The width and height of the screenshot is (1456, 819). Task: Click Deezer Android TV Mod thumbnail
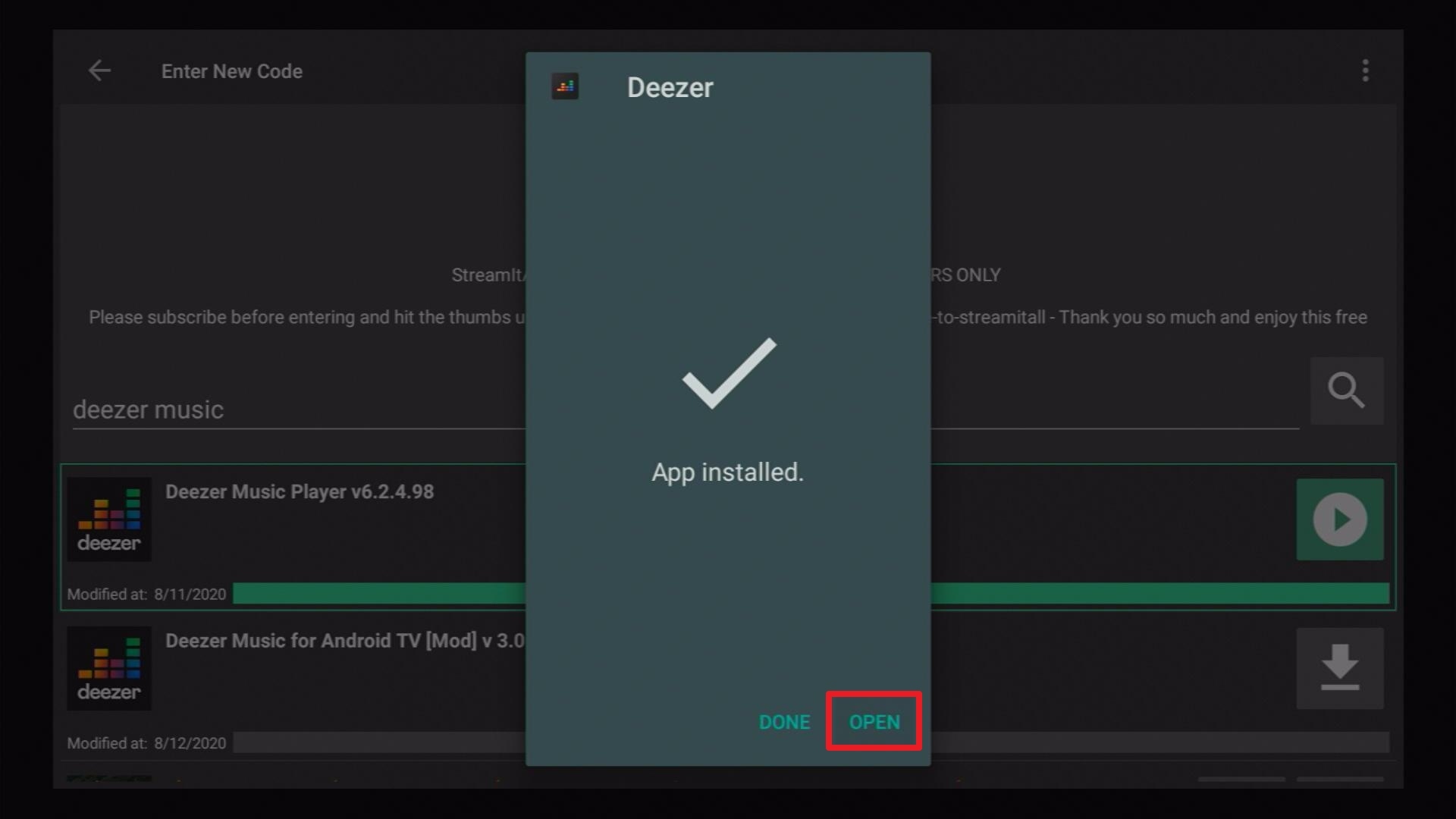click(109, 668)
